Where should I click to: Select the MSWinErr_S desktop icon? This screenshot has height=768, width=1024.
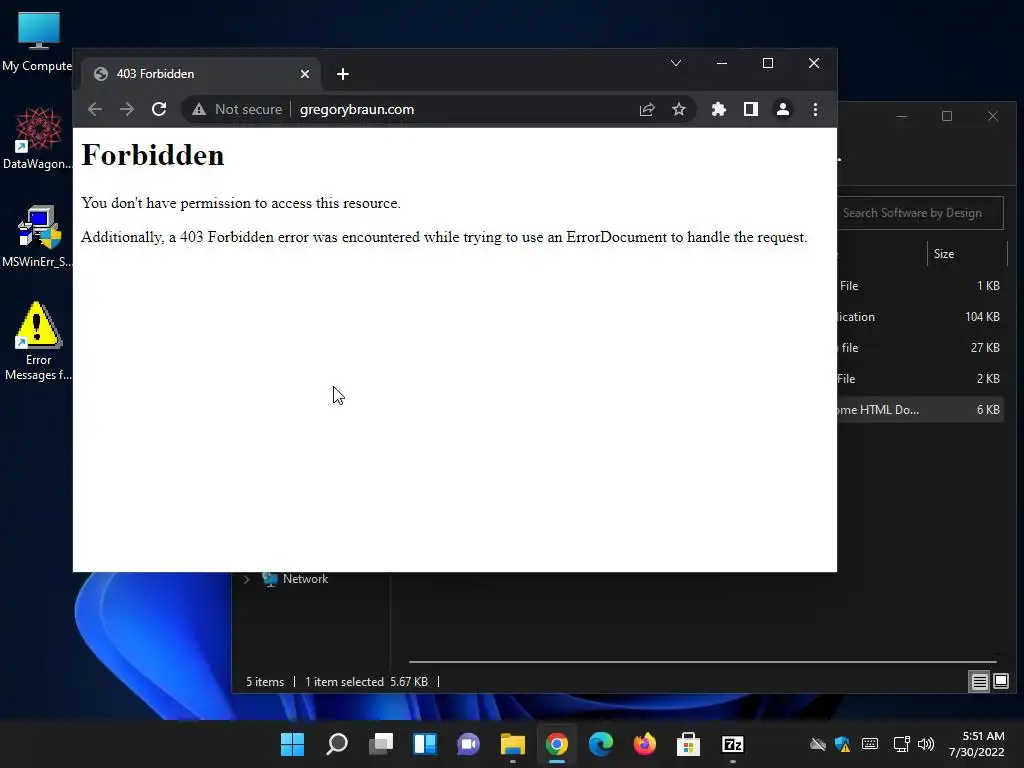coord(38,236)
